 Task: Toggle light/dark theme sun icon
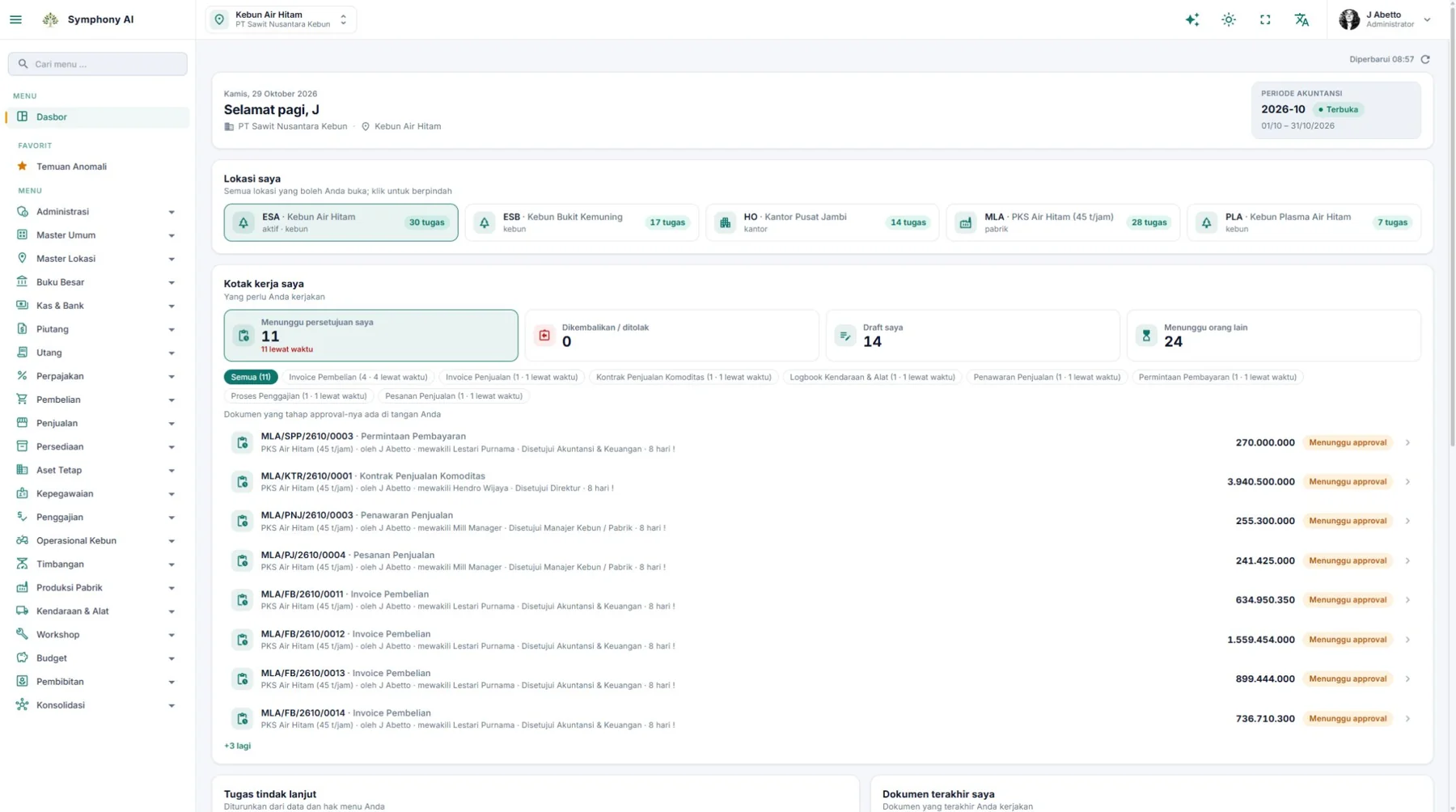1229,19
